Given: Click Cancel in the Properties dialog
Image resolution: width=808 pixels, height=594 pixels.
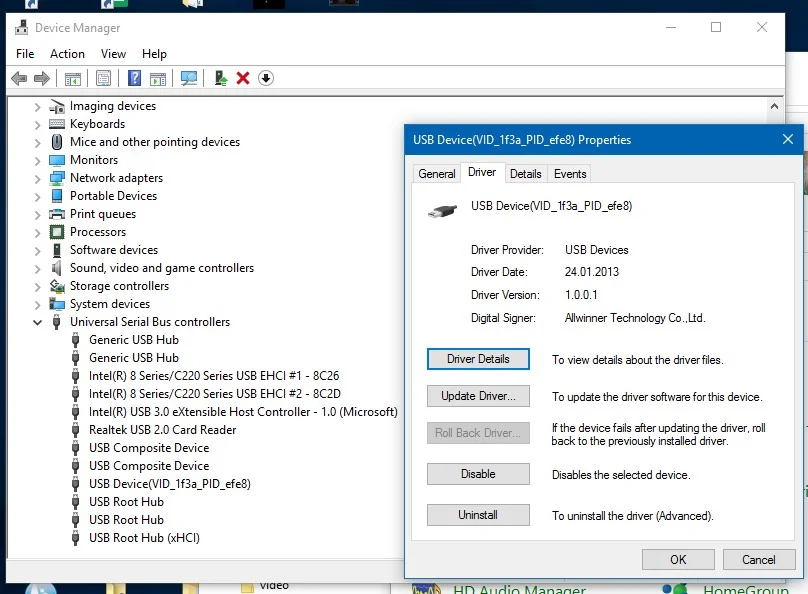Looking at the screenshot, I should [759, 559].
